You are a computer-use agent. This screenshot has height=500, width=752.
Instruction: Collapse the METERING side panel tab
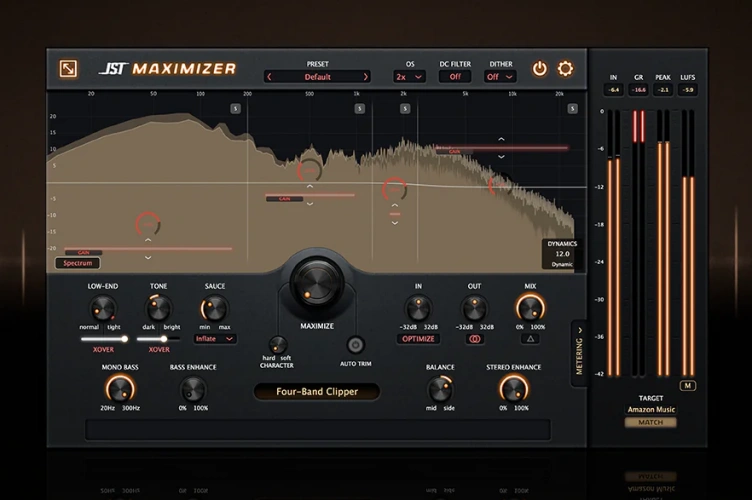tap(579, 353)
